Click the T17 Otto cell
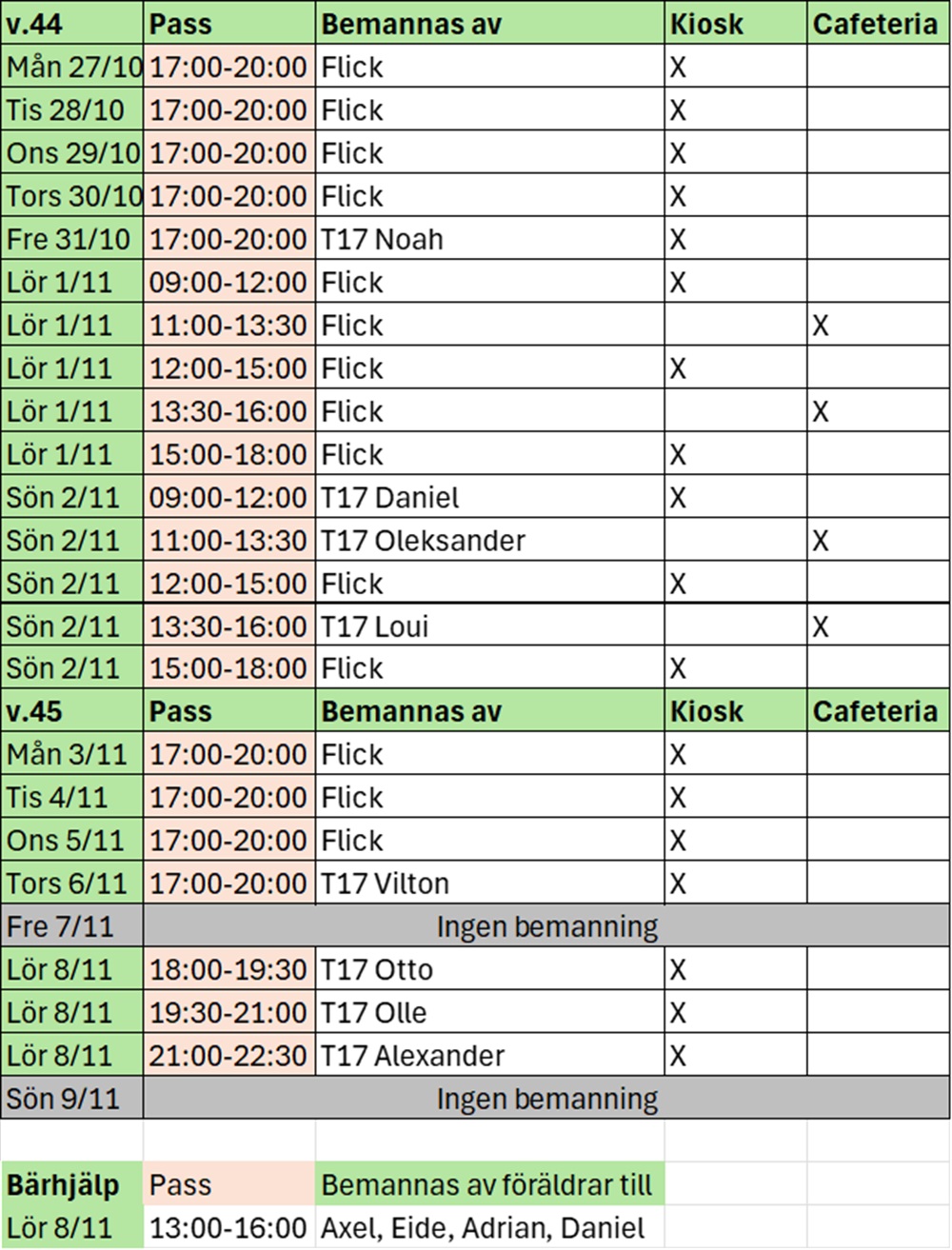 489,969
